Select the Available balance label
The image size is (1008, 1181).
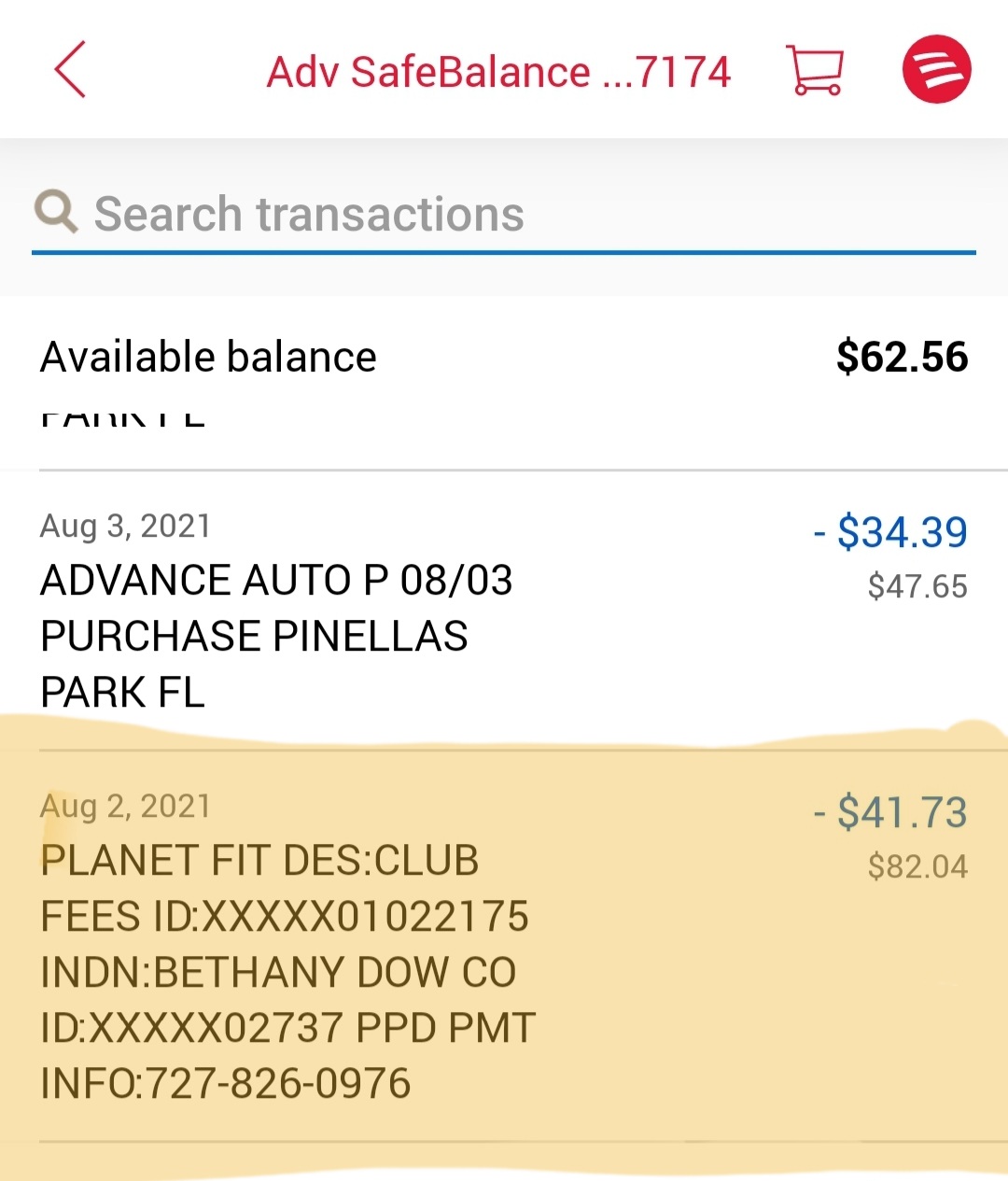tap(208, 357)
